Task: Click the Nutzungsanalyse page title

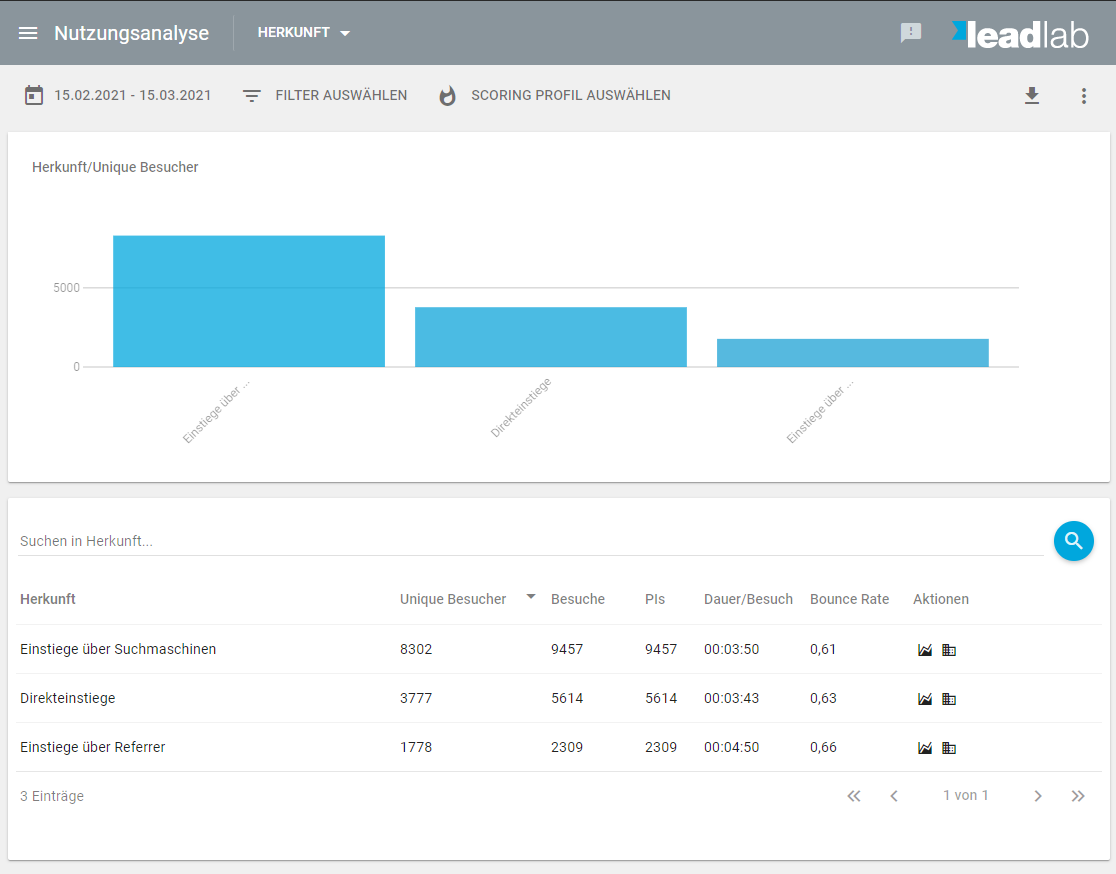Action: pos(132,33)
